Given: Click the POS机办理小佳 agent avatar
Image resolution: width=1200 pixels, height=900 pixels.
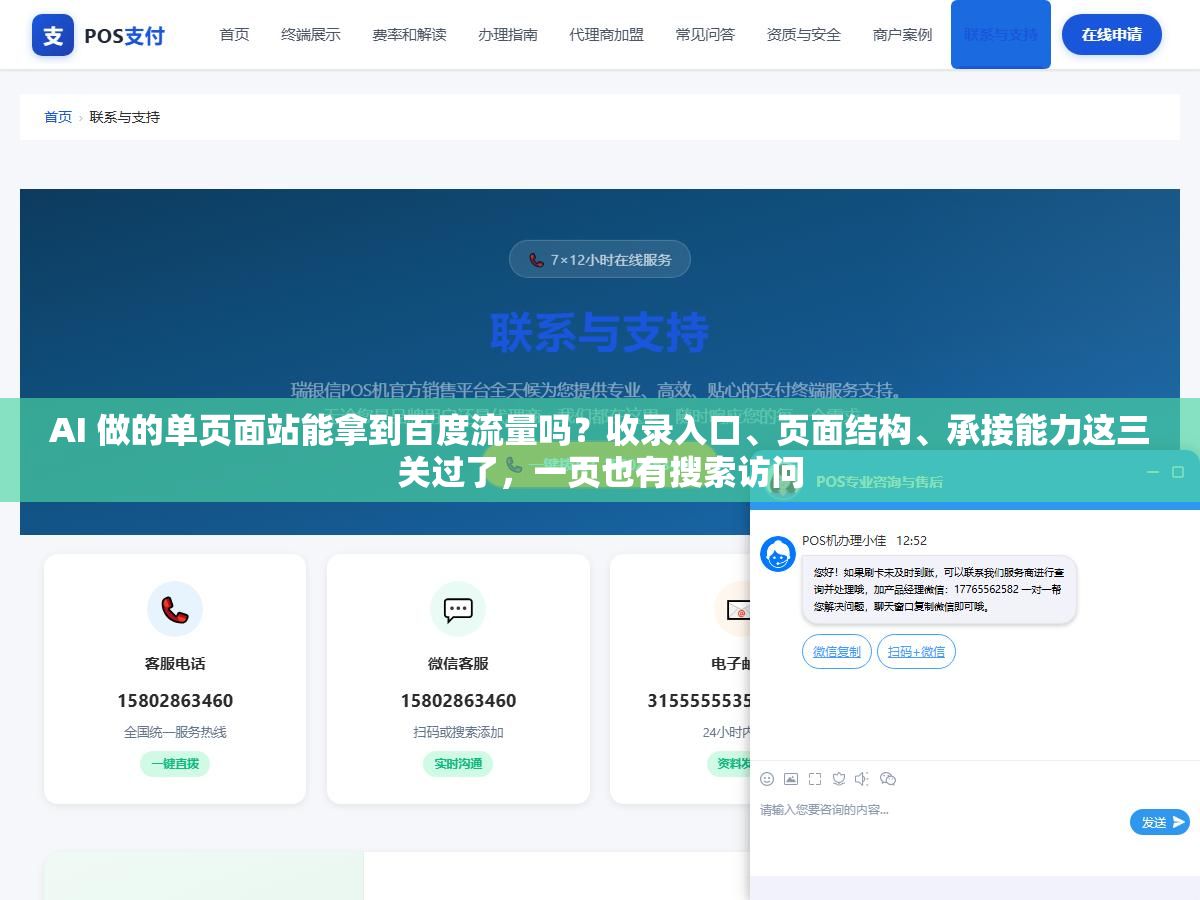Looking at the screenshot, I should click(778, 554).
